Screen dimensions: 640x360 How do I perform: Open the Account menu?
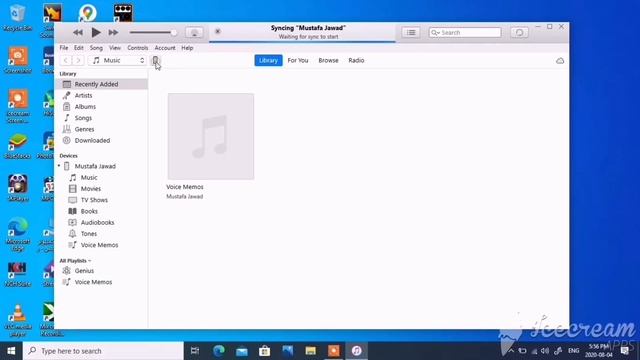point(165,48)
